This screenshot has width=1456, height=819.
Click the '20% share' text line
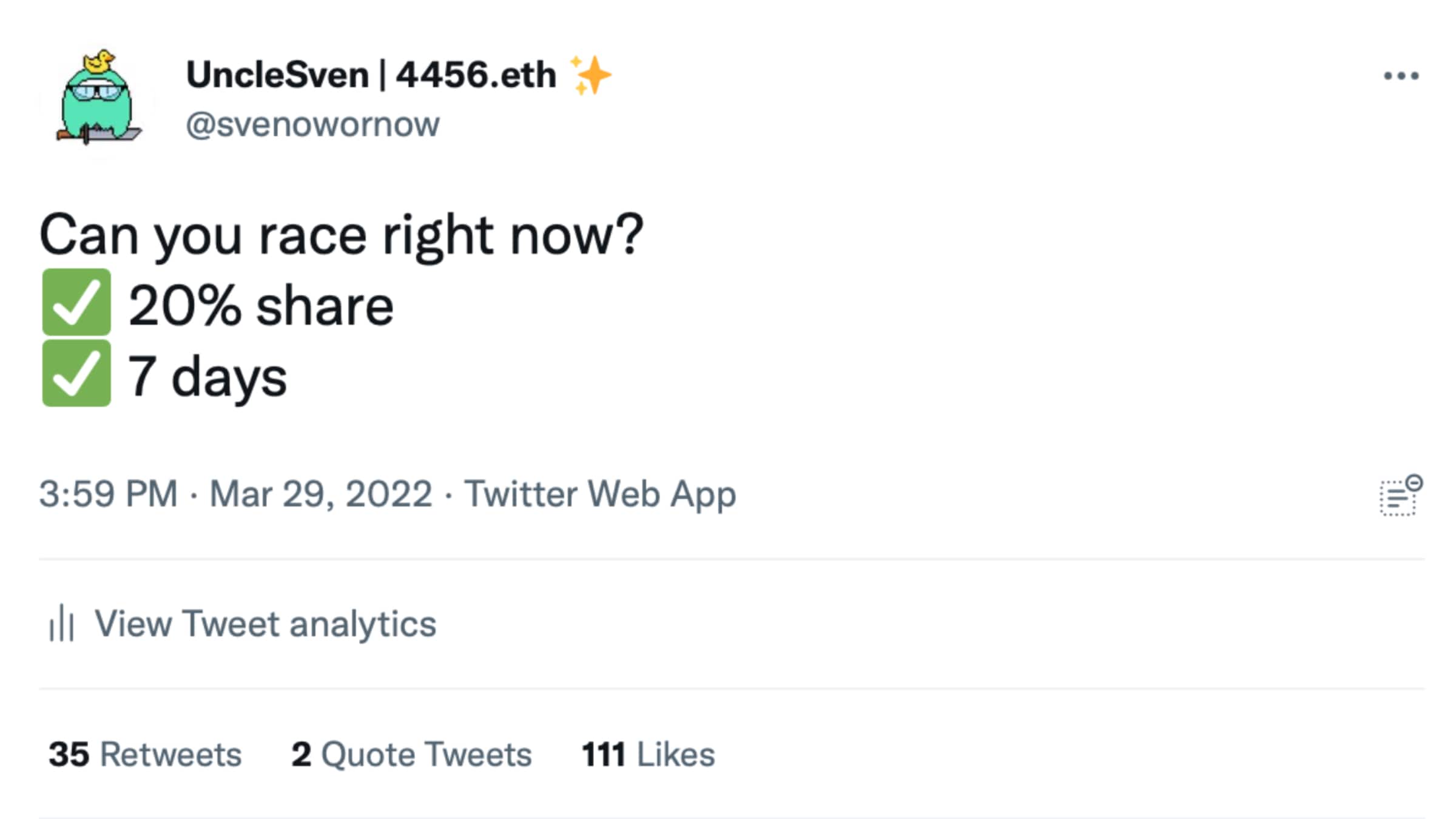261,306
